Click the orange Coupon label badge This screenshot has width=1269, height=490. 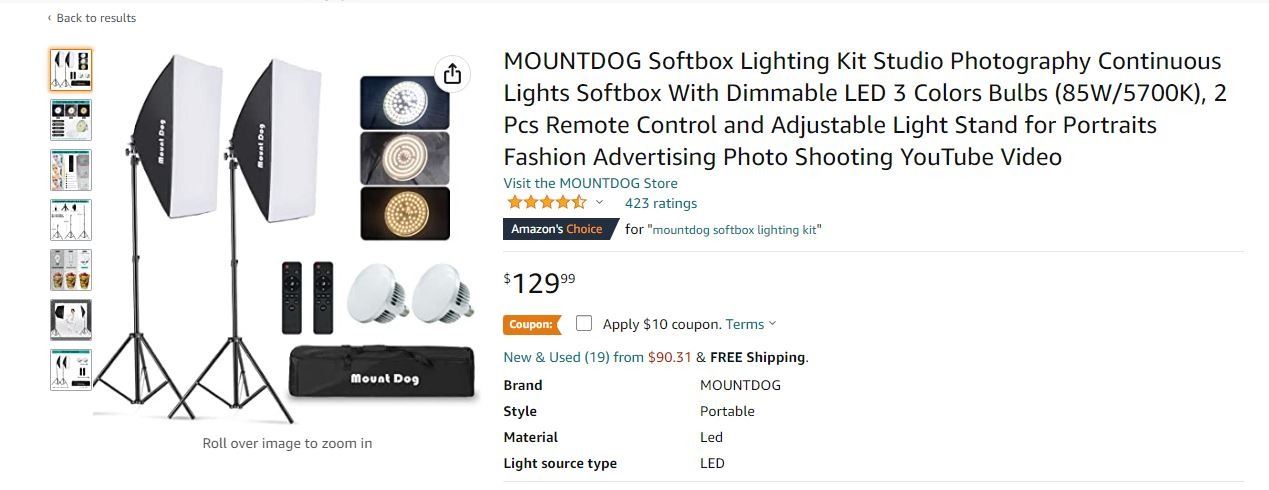click(531, 324)
